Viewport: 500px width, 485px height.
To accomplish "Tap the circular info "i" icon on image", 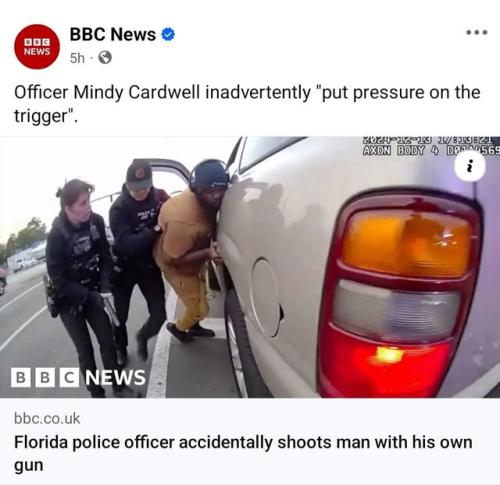I will (470, 166).
